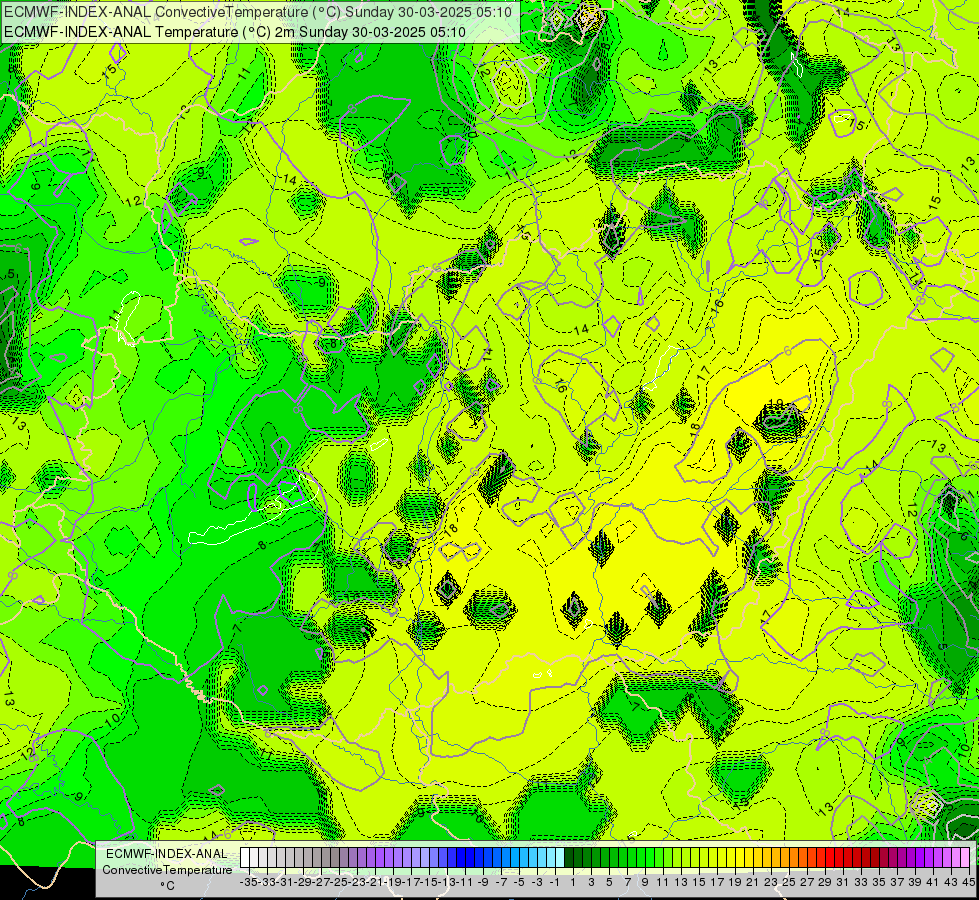The image size is (979, 900).
Task: Click the 33 value on the legend scale
Action: coord(861,882)
